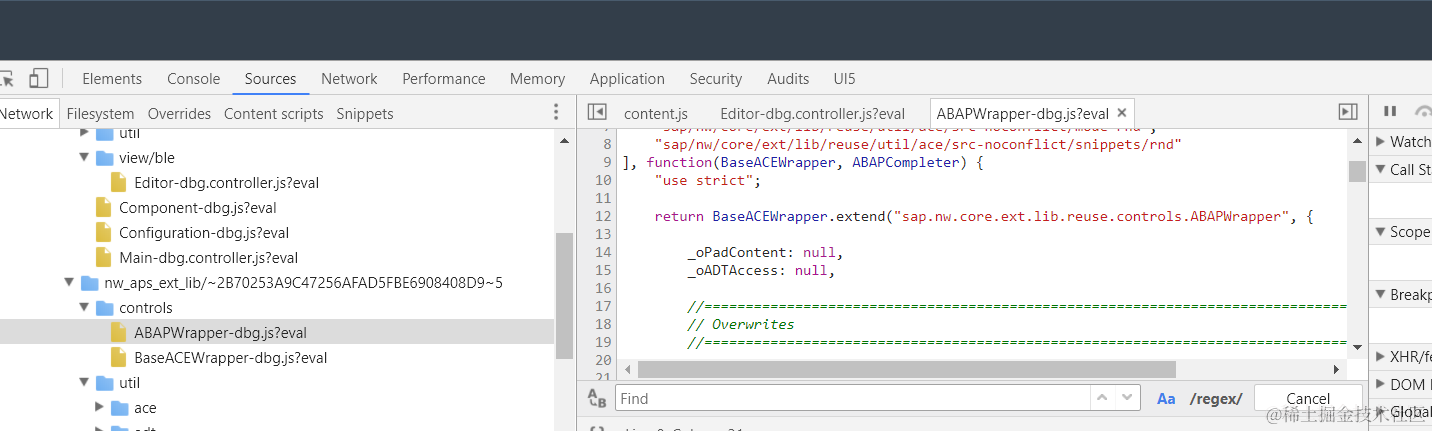Go to the Performance tab
The image size is (1432, 431).
pyautogui.click(x=444, y=78)
